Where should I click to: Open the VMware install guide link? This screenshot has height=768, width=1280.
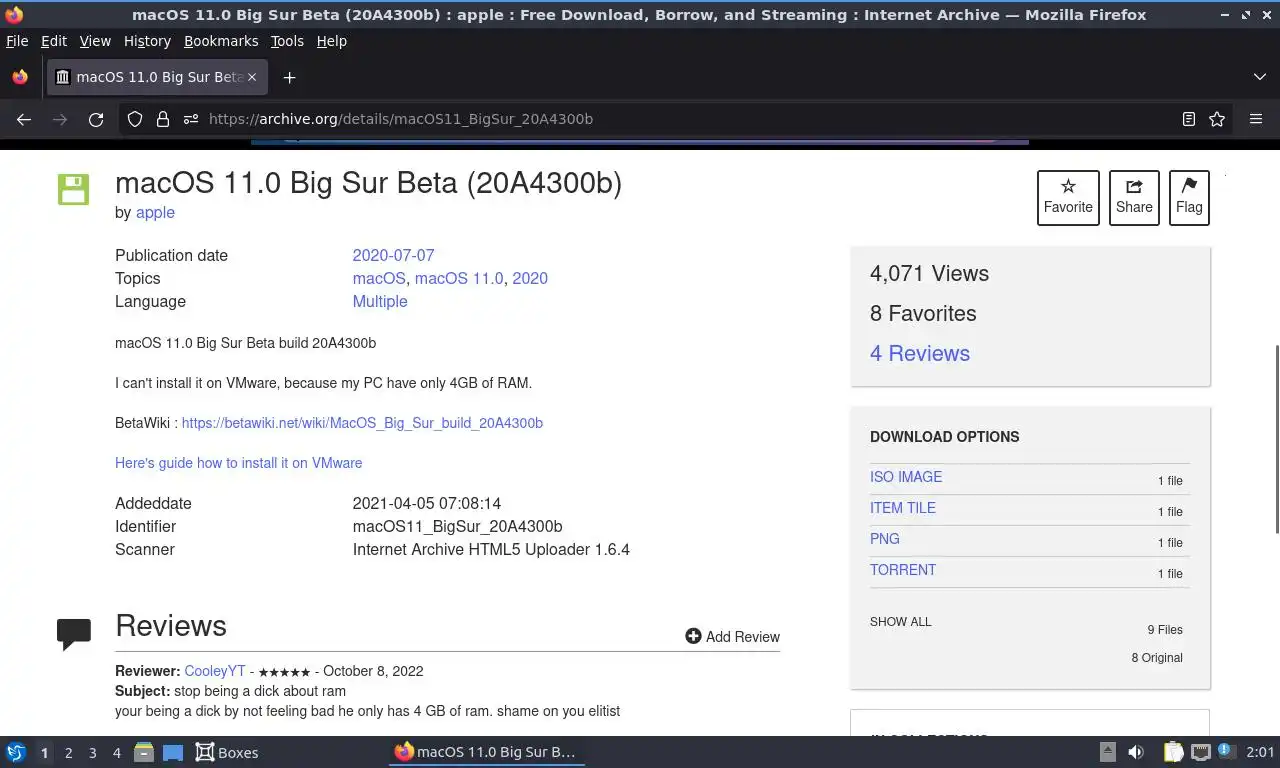tap(238, 463)
